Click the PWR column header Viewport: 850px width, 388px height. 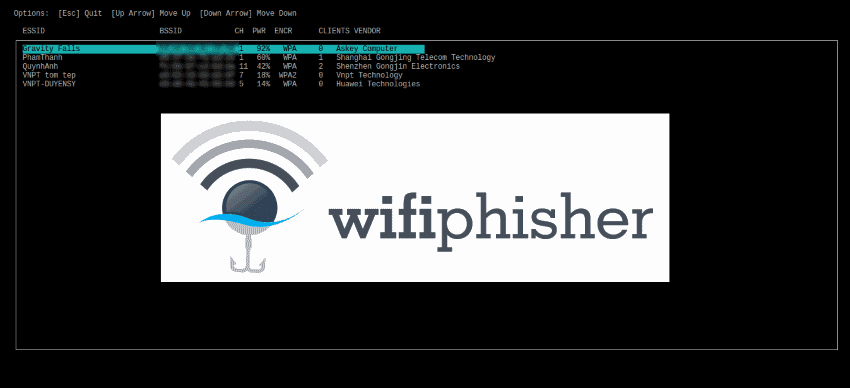click(259, 31)
